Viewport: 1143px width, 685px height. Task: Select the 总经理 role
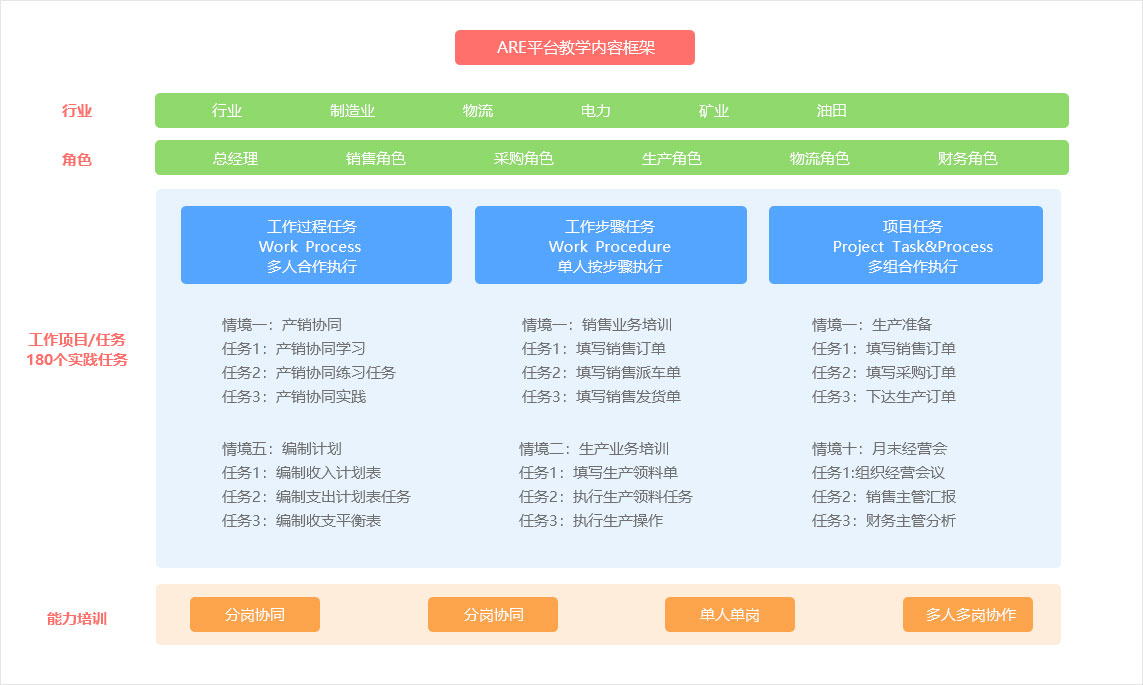(235, 158)
